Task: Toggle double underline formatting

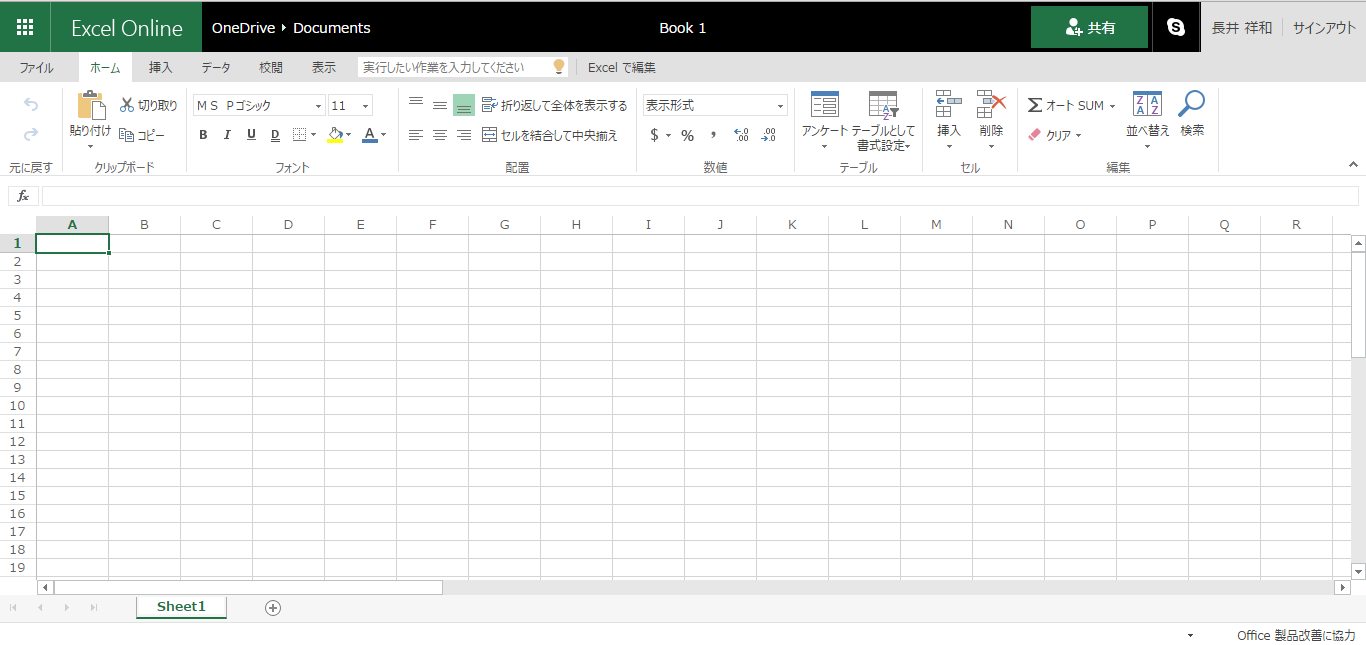Action: tap(275, 135)
